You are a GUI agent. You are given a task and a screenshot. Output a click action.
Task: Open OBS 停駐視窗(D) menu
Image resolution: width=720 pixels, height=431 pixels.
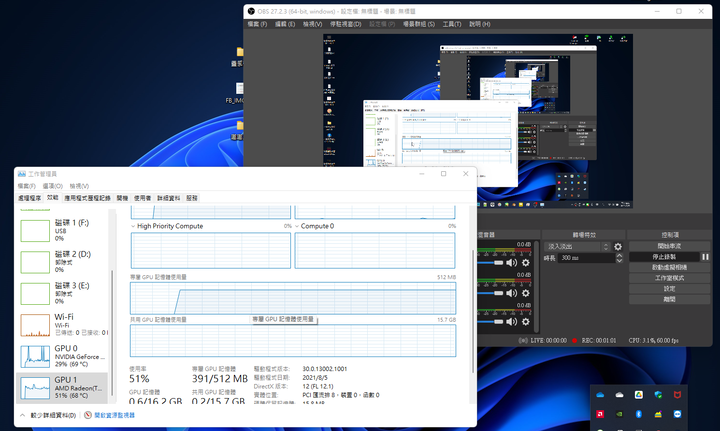click(x=345, y=24)
